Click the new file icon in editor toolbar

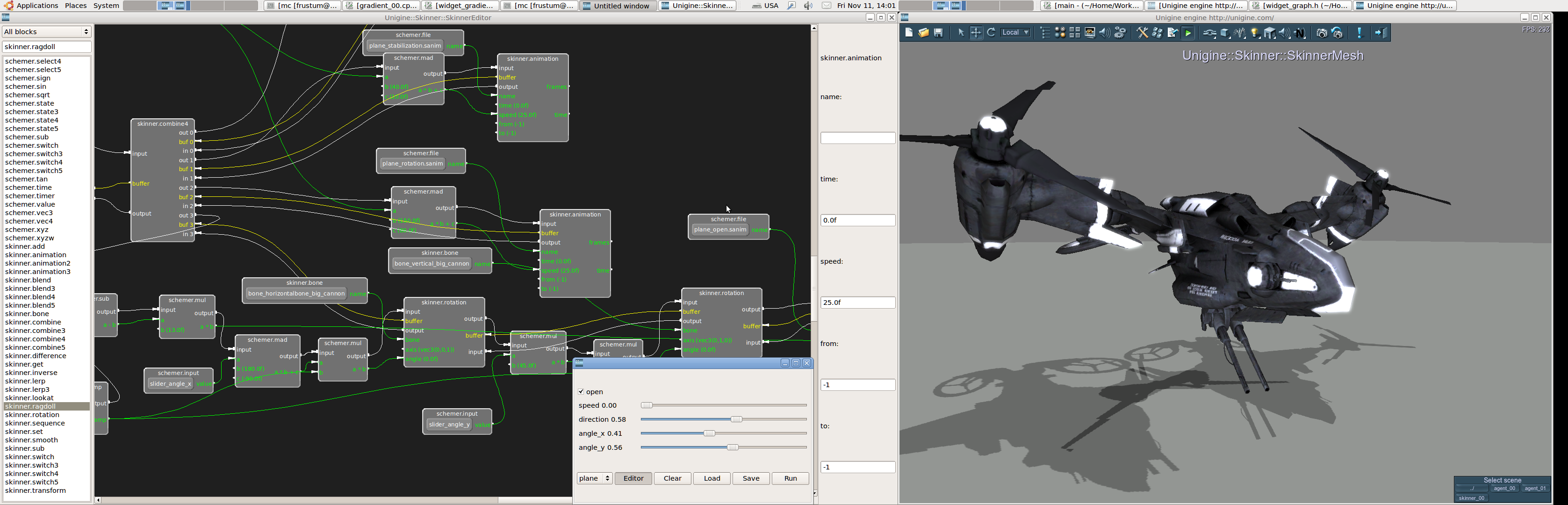tap(909, 33)
